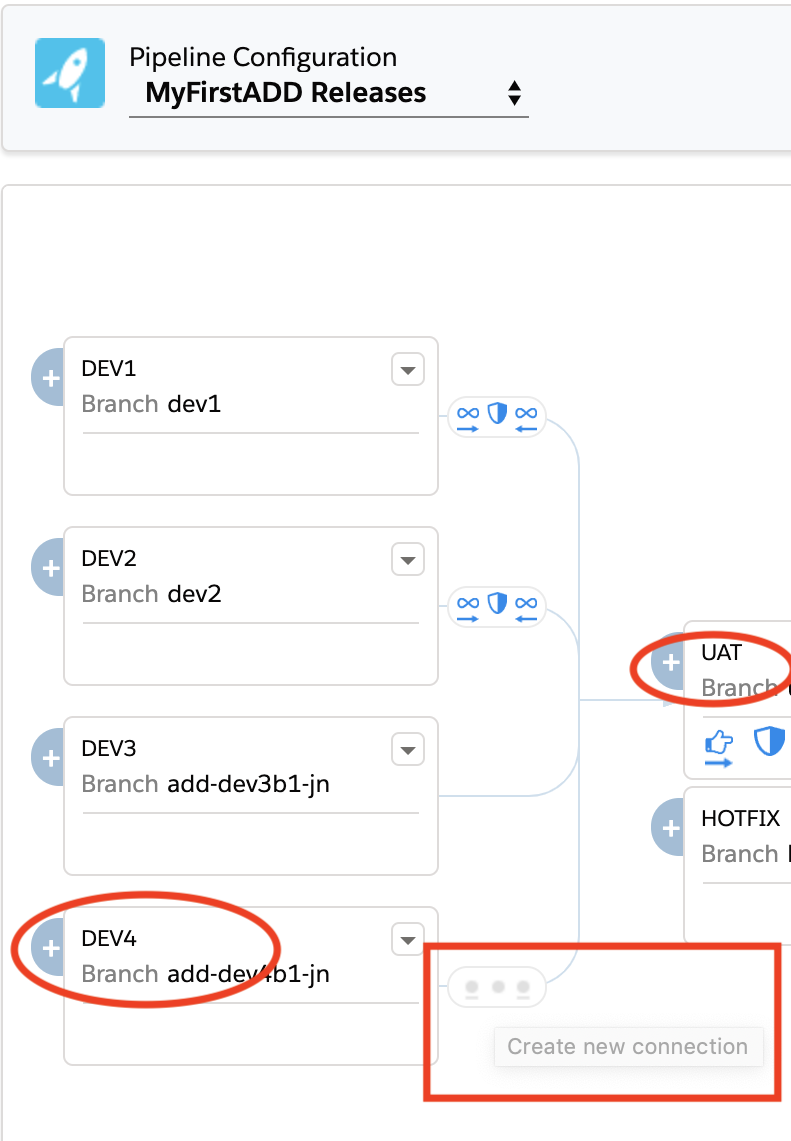
Task: Click the shield icon between DEV2 and UAT
Action: click(x=497, y=606)
